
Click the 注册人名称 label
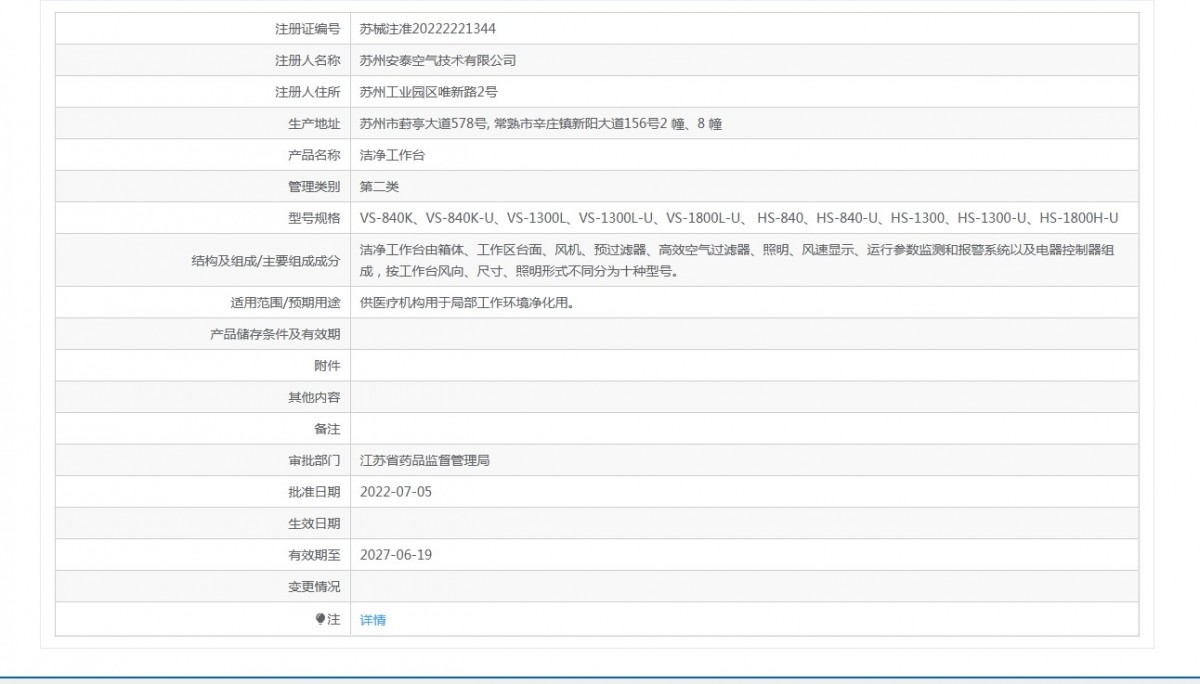pyautogui.click(x=307, y=61)
